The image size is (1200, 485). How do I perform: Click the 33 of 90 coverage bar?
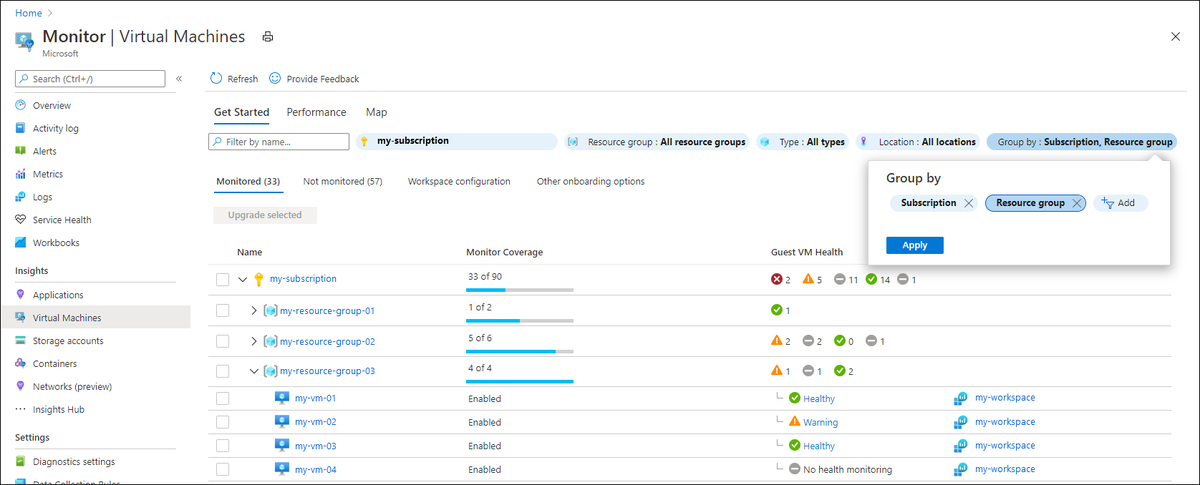[520, 290]
